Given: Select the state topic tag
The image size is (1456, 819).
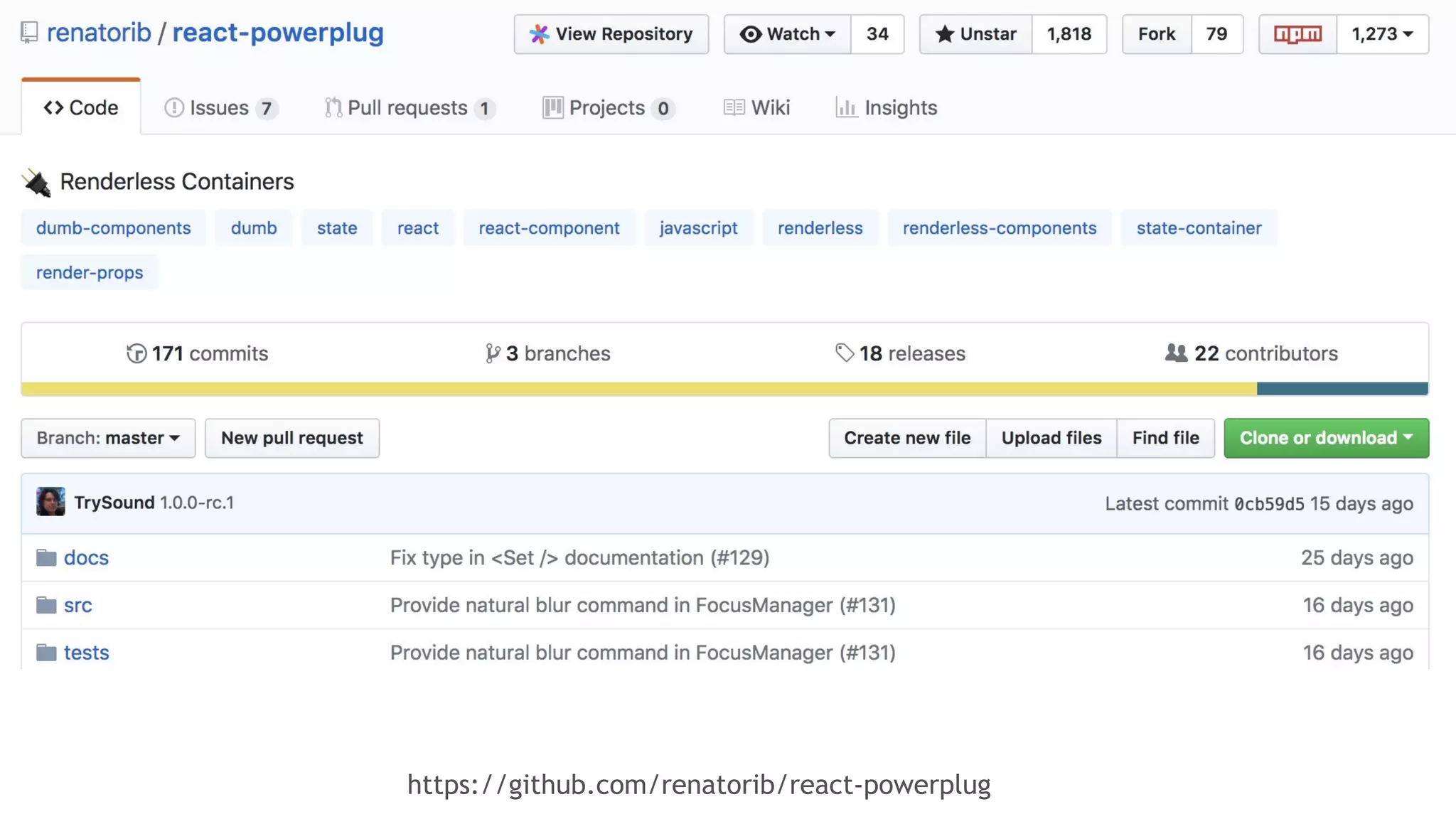Looking at the screenshot, I should pos(337,227).
